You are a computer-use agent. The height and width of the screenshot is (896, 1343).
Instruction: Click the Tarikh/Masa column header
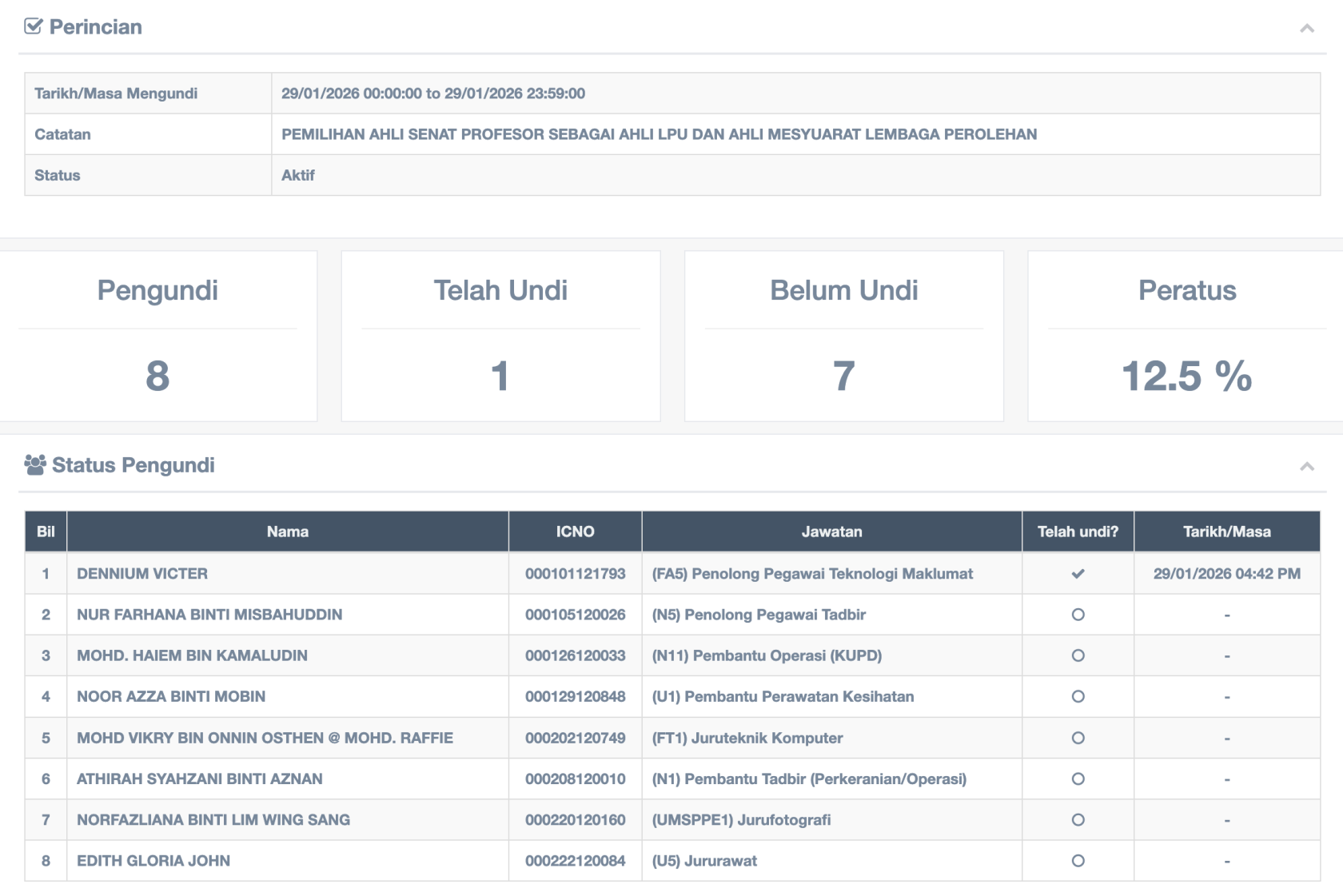click(1226, 532)
